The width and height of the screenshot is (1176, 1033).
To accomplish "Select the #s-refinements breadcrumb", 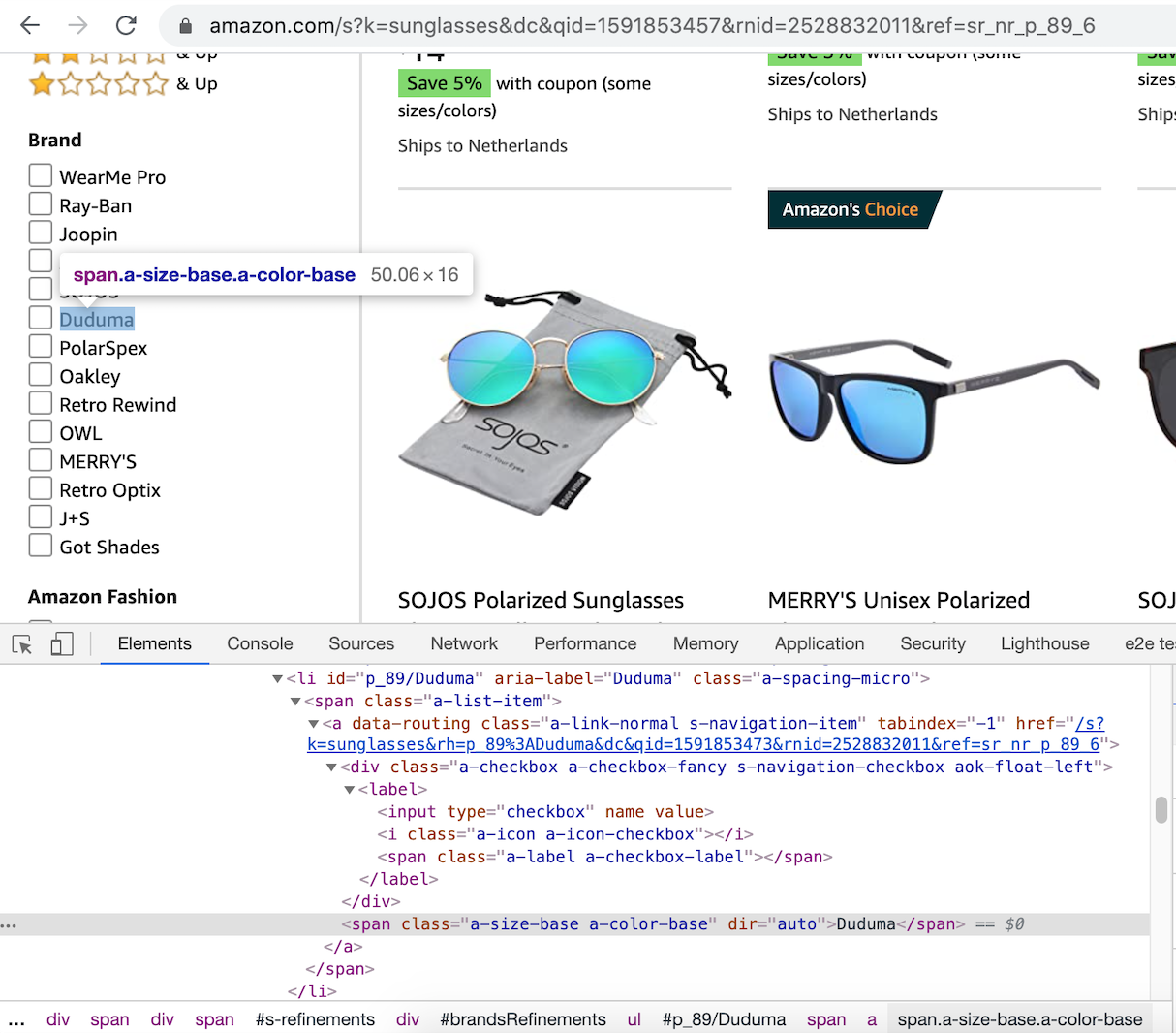I will (315, 1019).
